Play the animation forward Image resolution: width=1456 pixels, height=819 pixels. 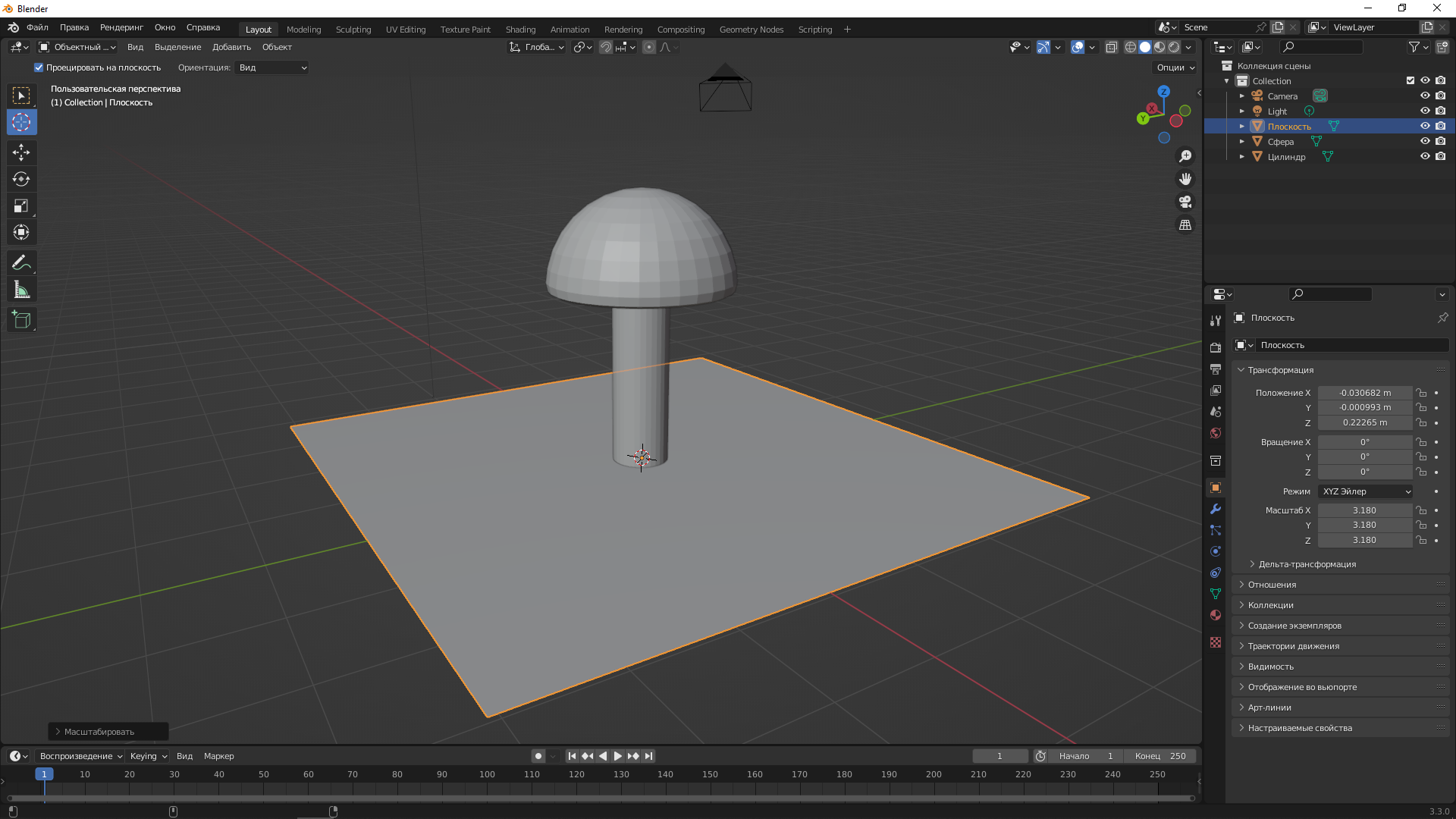(617, 756)
